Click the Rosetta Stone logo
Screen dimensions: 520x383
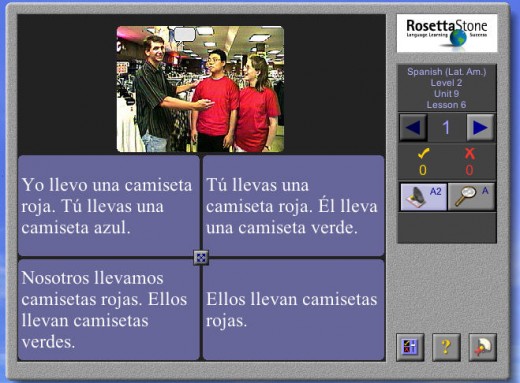[x=447, y=33]
